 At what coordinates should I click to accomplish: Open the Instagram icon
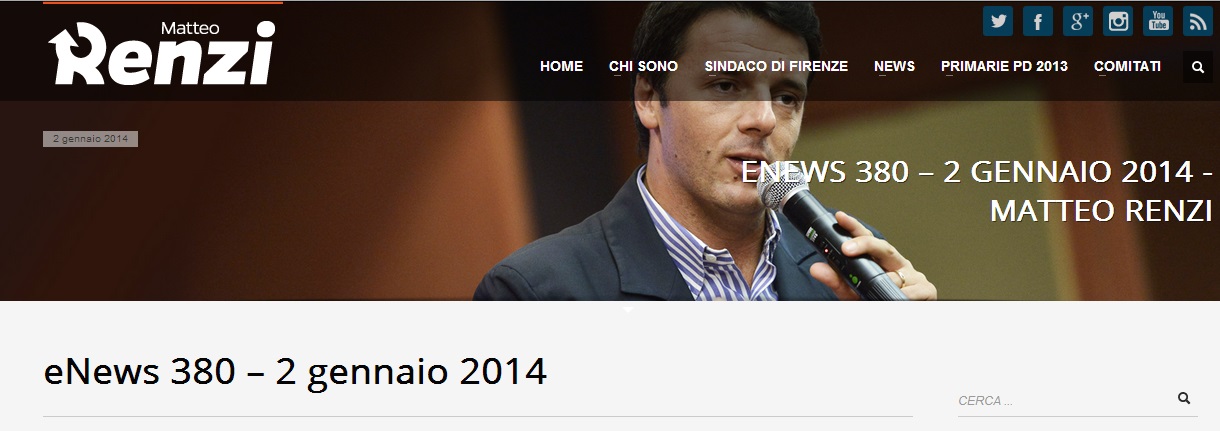pos(1117,20)
